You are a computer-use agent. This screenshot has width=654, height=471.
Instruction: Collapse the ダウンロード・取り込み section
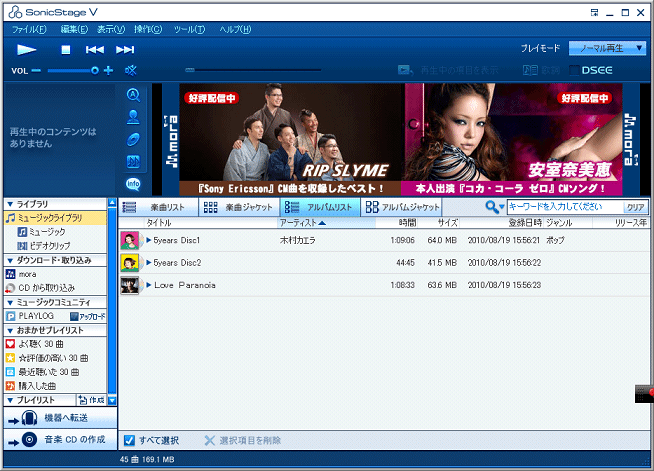click(x=10, y=260)
